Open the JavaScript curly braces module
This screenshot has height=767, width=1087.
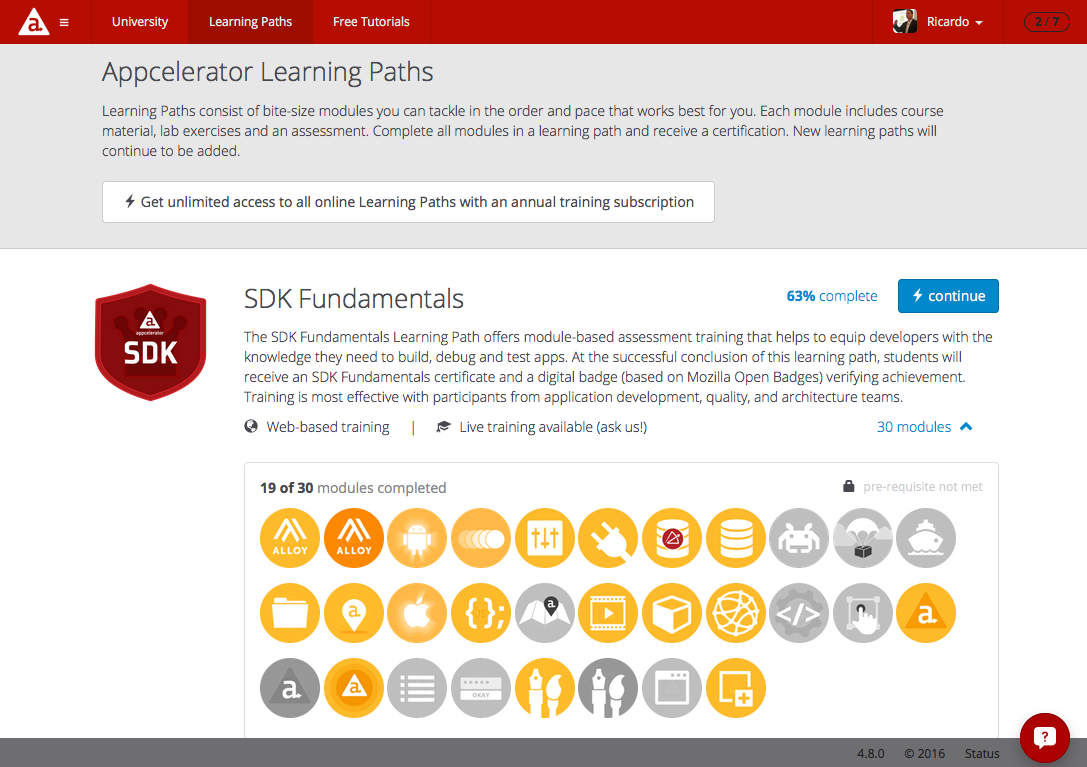[481, 613]
